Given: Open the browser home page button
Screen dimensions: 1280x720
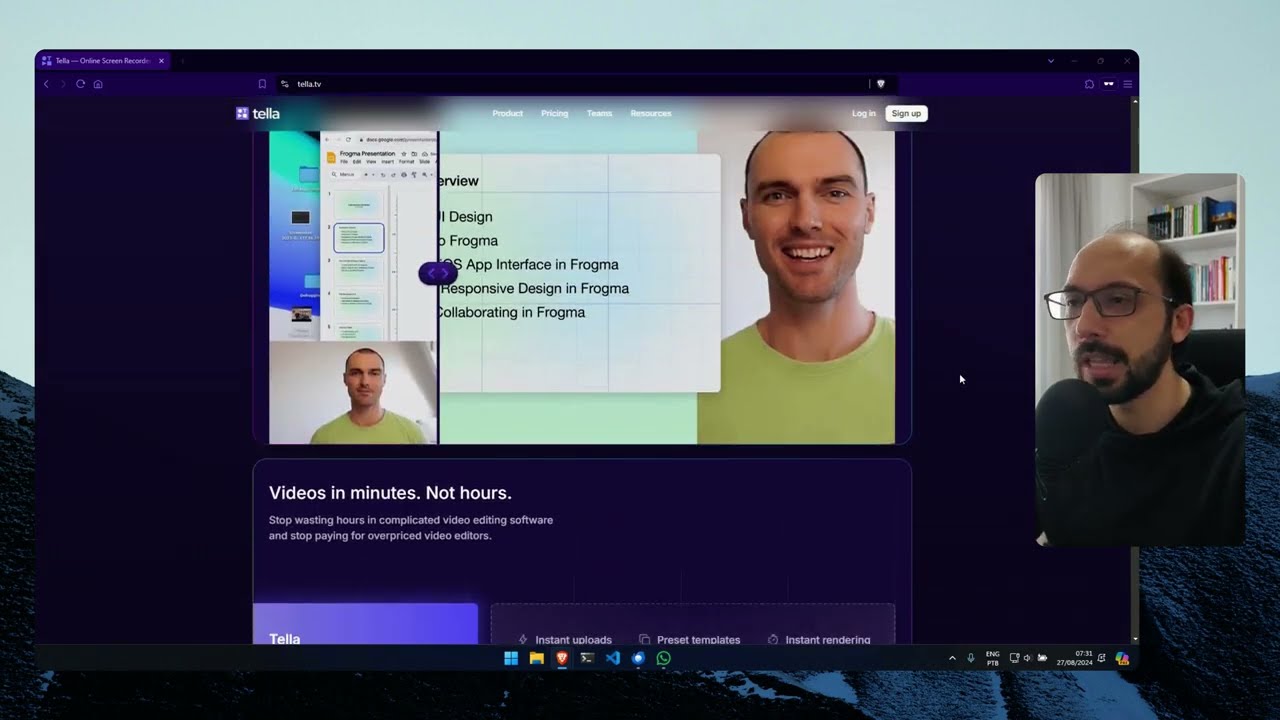Looking at the screenshot, I should pos(98,84).
